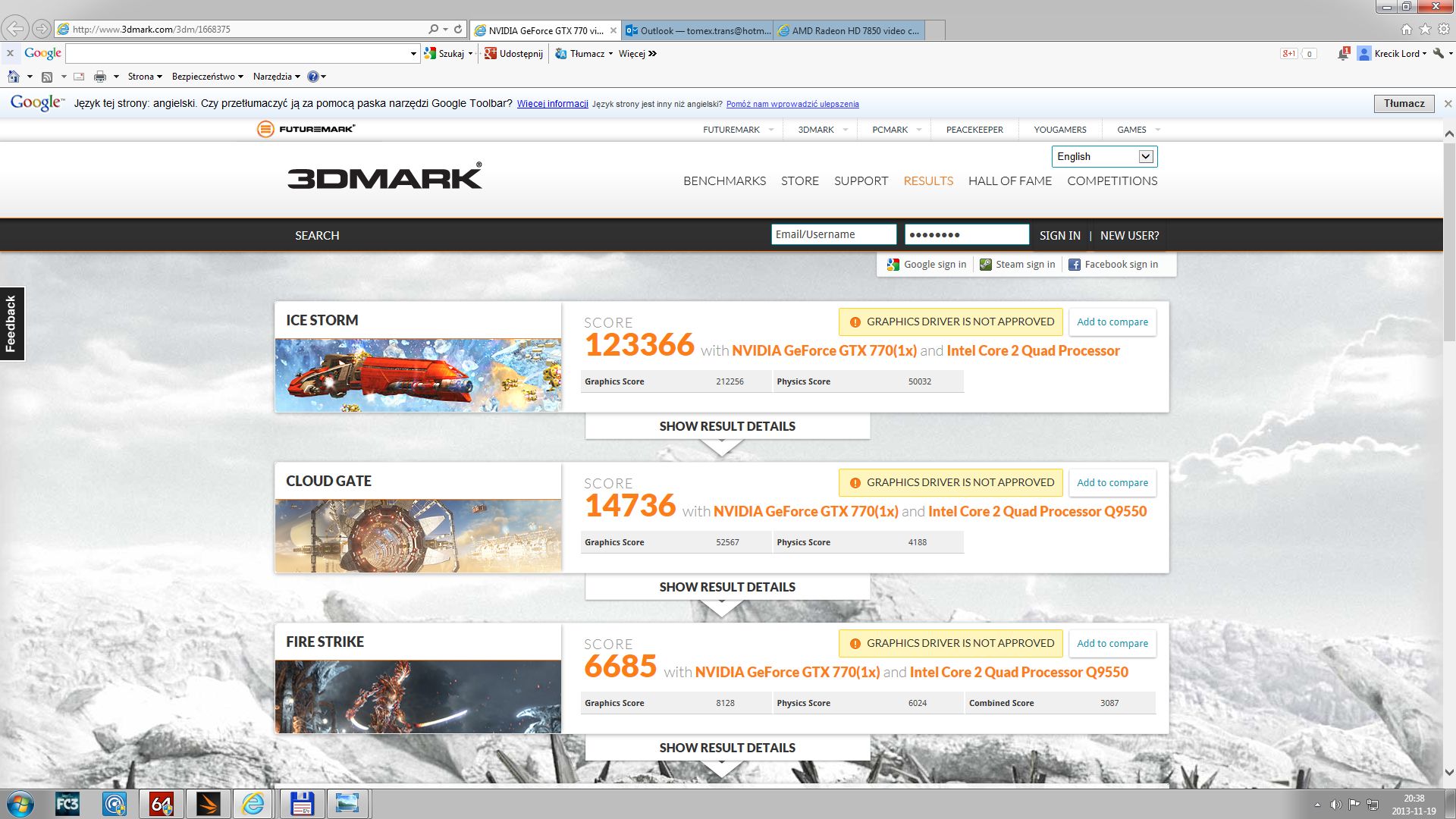Click the SEARCH link in dark bar
1456x819 pixels.
tap(317, 236)
